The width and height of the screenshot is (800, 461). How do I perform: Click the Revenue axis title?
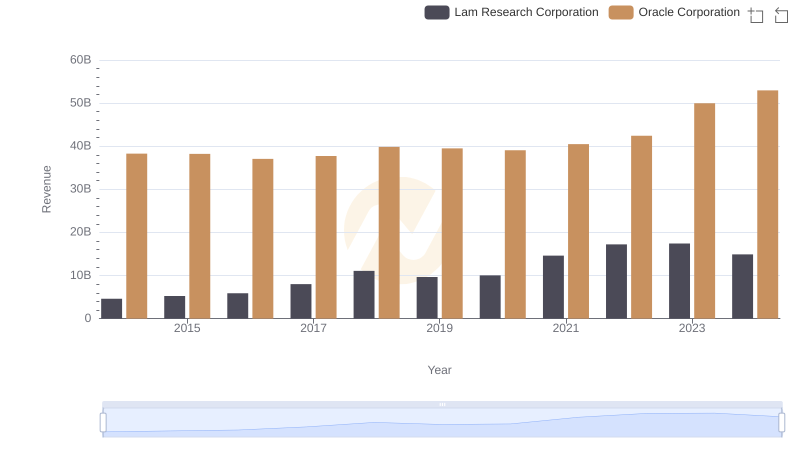point(46,189)
